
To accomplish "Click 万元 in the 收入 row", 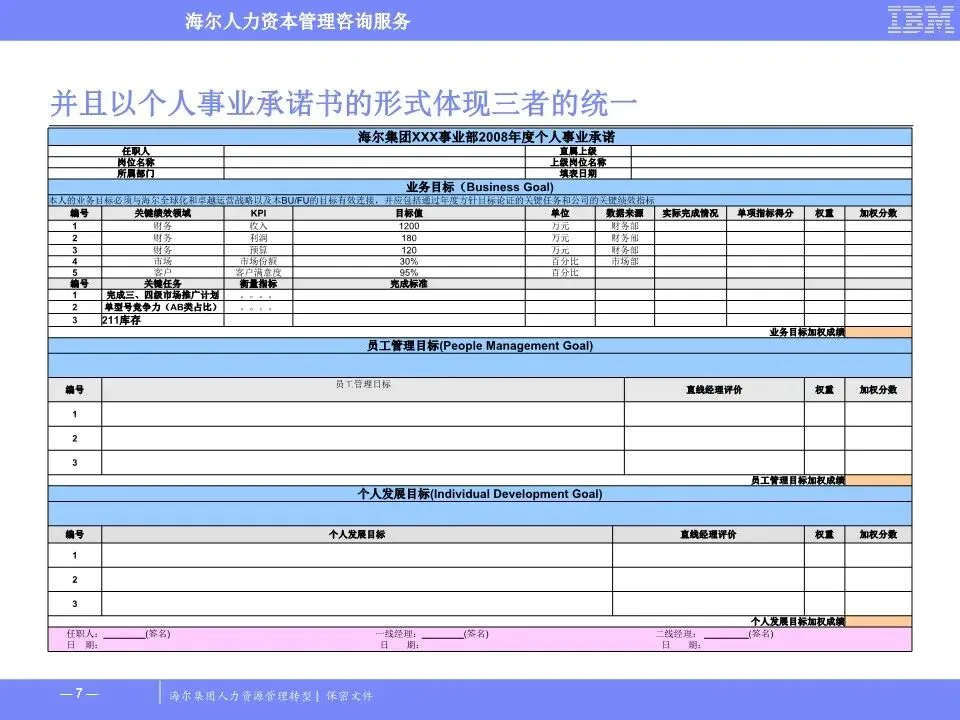I will [560, 226].
